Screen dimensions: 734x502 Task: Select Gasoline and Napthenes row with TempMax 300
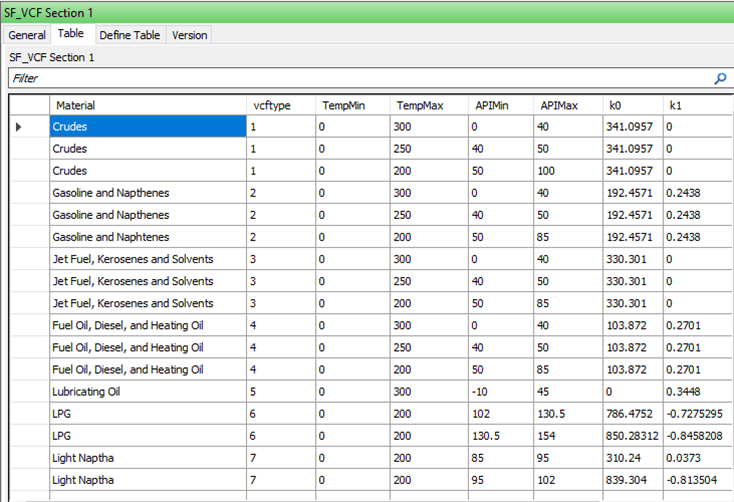[148, 192]
